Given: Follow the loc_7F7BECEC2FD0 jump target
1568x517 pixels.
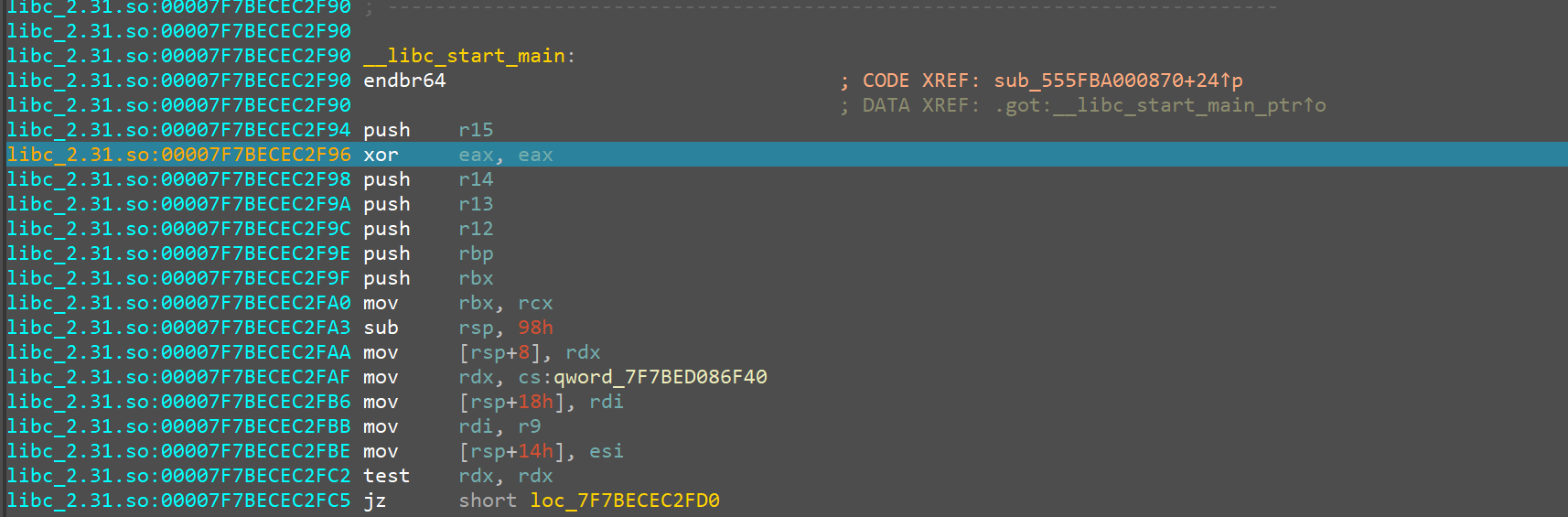Looking at the screenshot, I should tap(625, 501).
